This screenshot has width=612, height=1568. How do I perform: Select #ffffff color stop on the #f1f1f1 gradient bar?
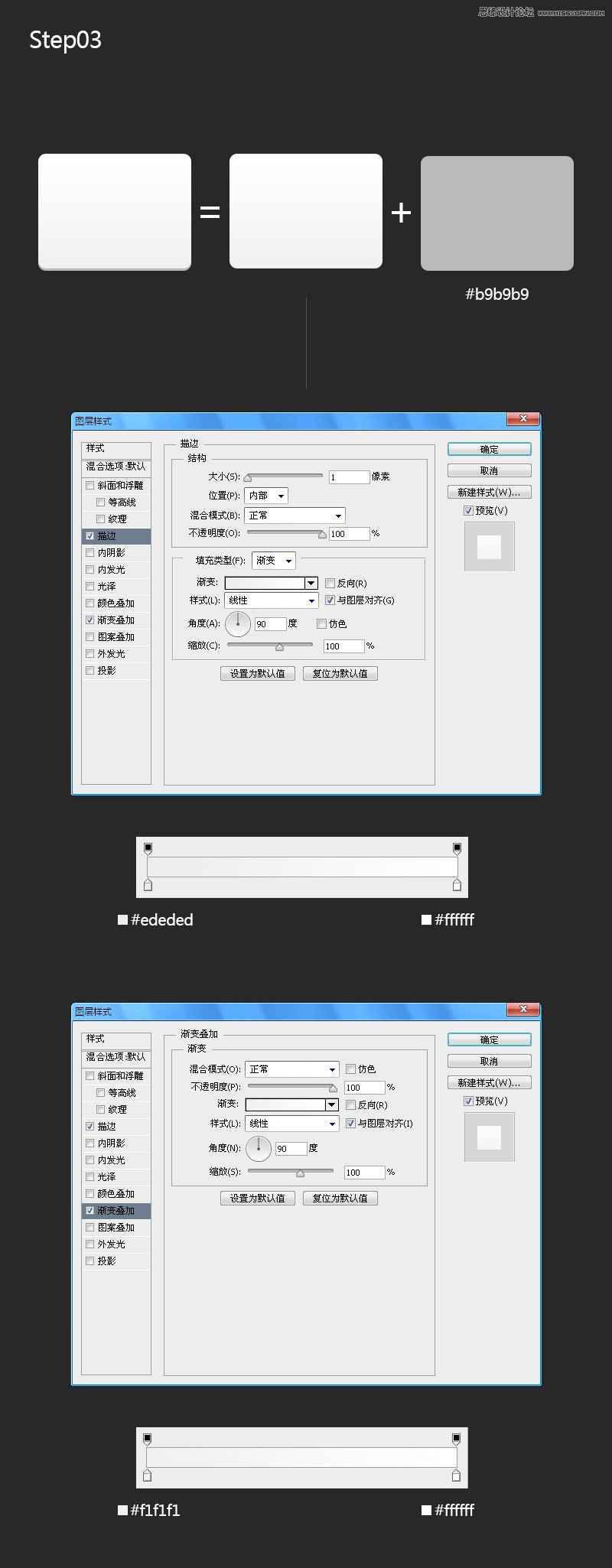pos(457,1475)
